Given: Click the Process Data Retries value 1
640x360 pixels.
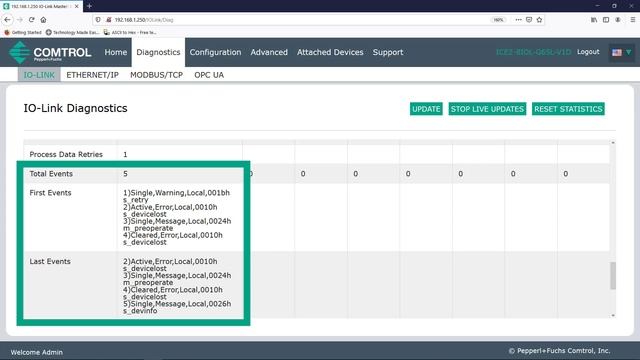Looking at the screenshot, I should point(125,154).
